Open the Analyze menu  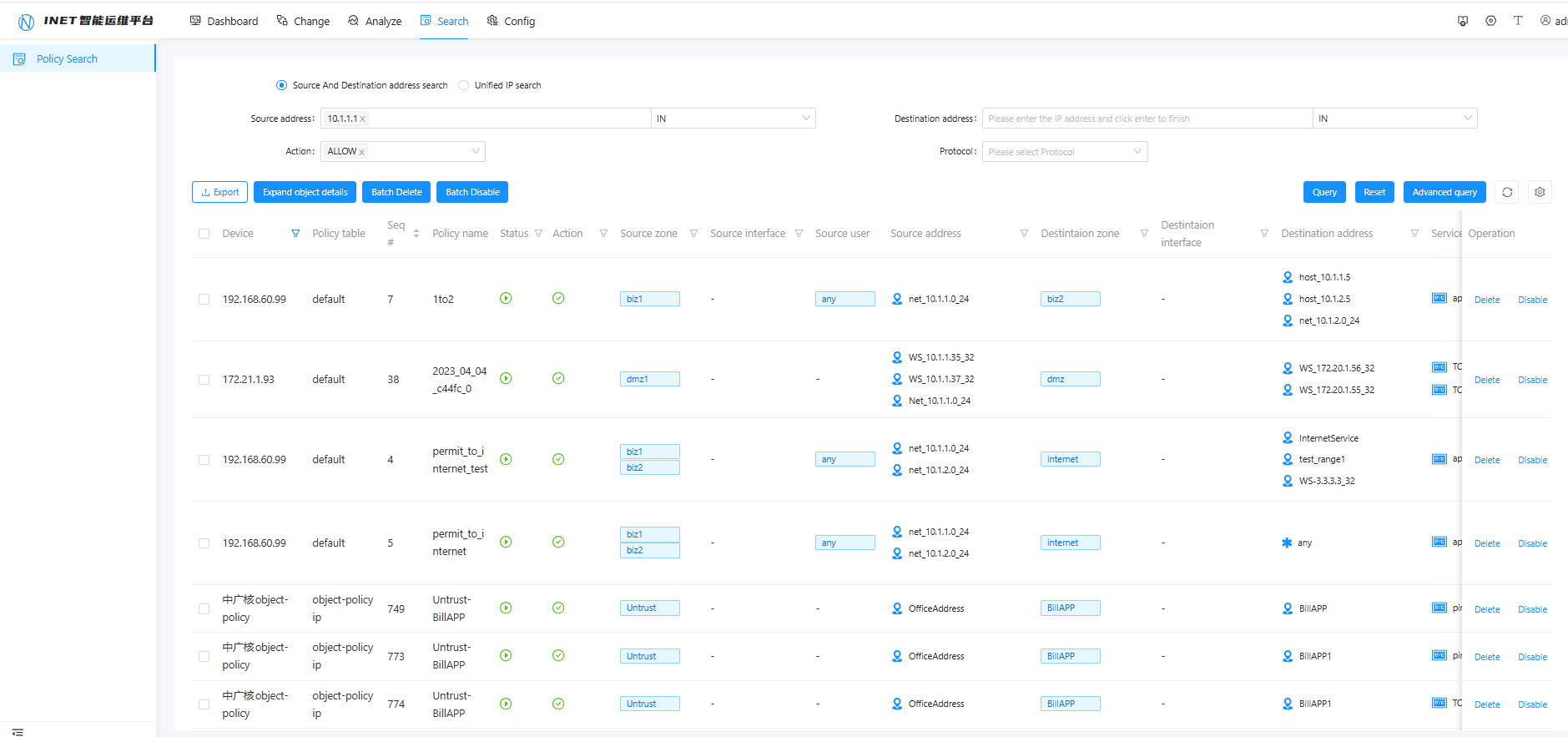click(x=375, y=21)
